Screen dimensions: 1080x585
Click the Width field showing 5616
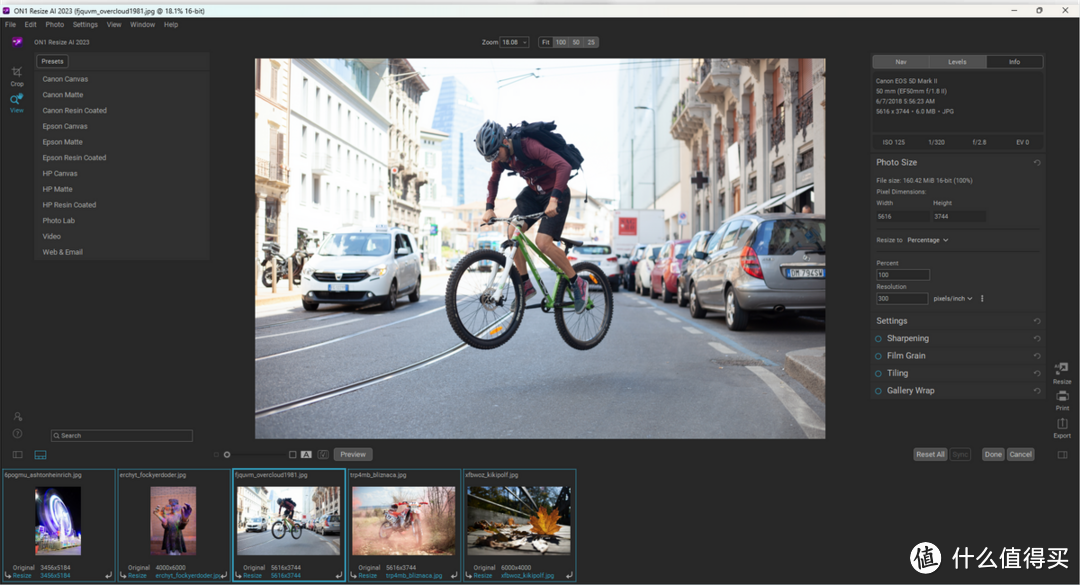point(902,216)
